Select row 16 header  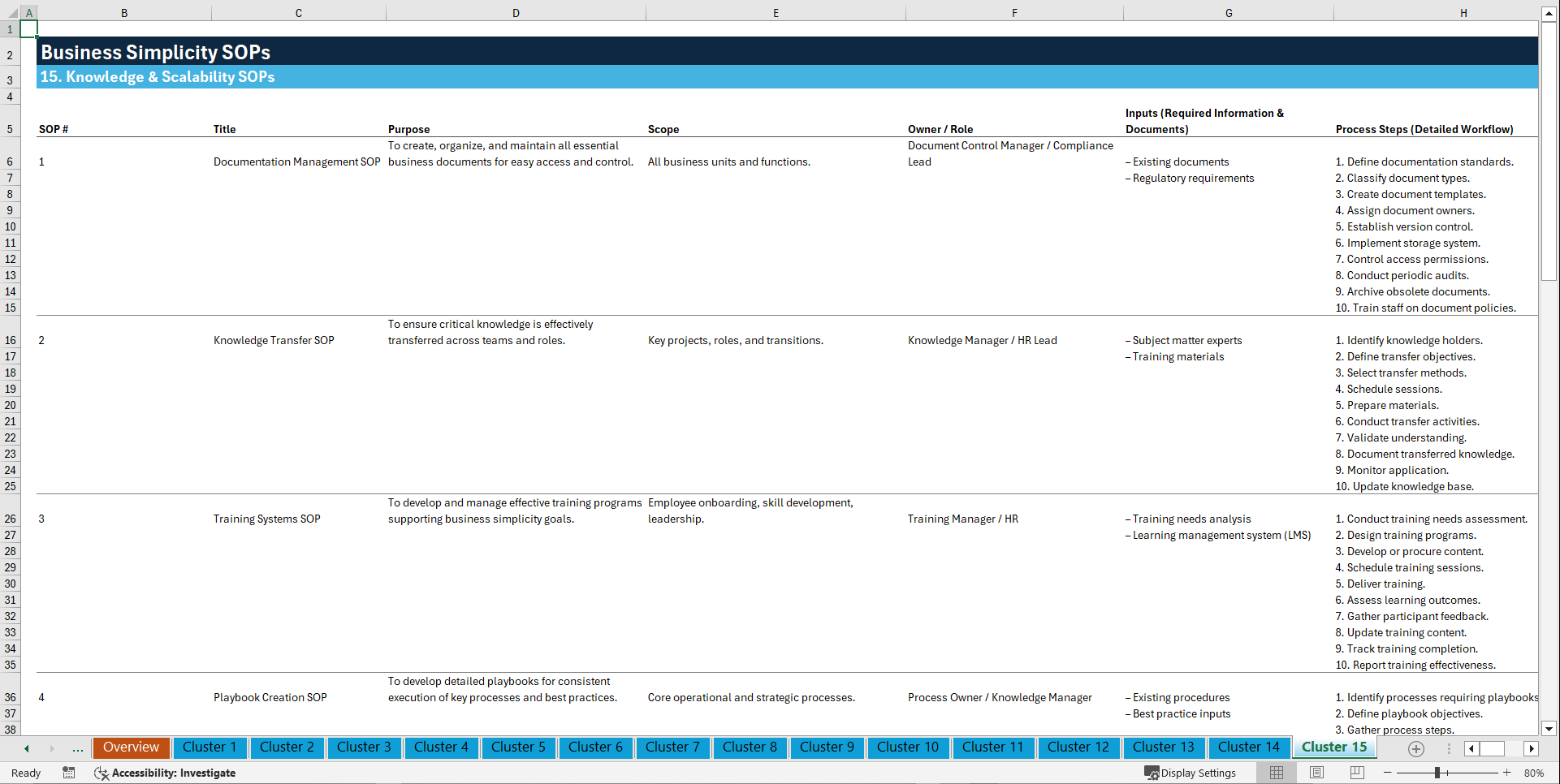pyautogui.click(x=10, y=340)
